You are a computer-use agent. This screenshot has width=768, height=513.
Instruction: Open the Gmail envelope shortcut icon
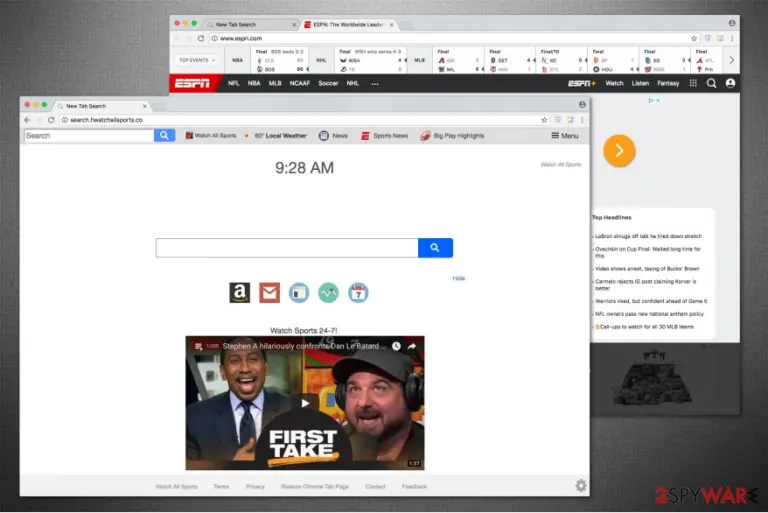pyautogui.click(x=269, y=293)
